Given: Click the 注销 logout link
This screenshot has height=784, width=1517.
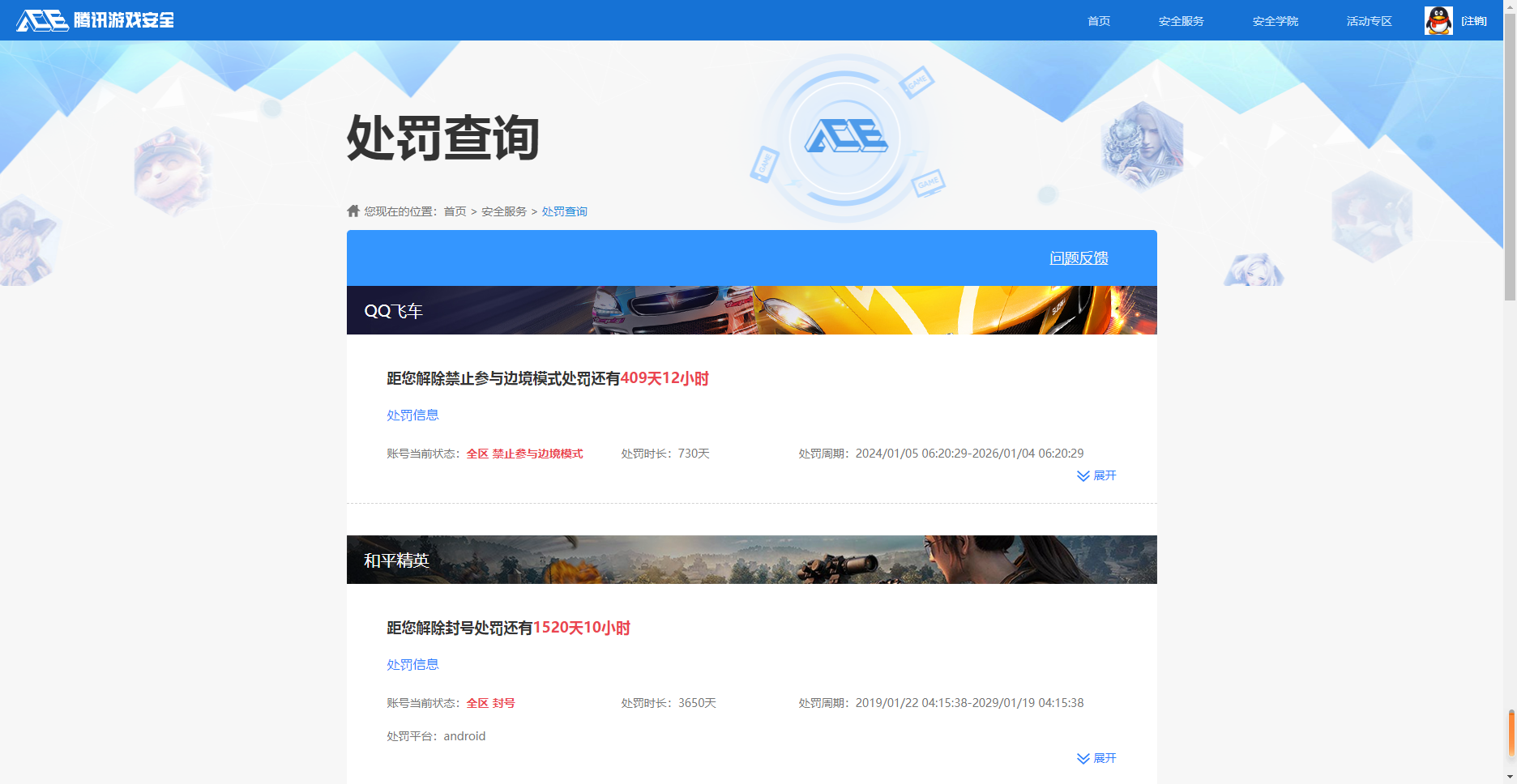Looking at the screenshot, I should [1474, 21].
